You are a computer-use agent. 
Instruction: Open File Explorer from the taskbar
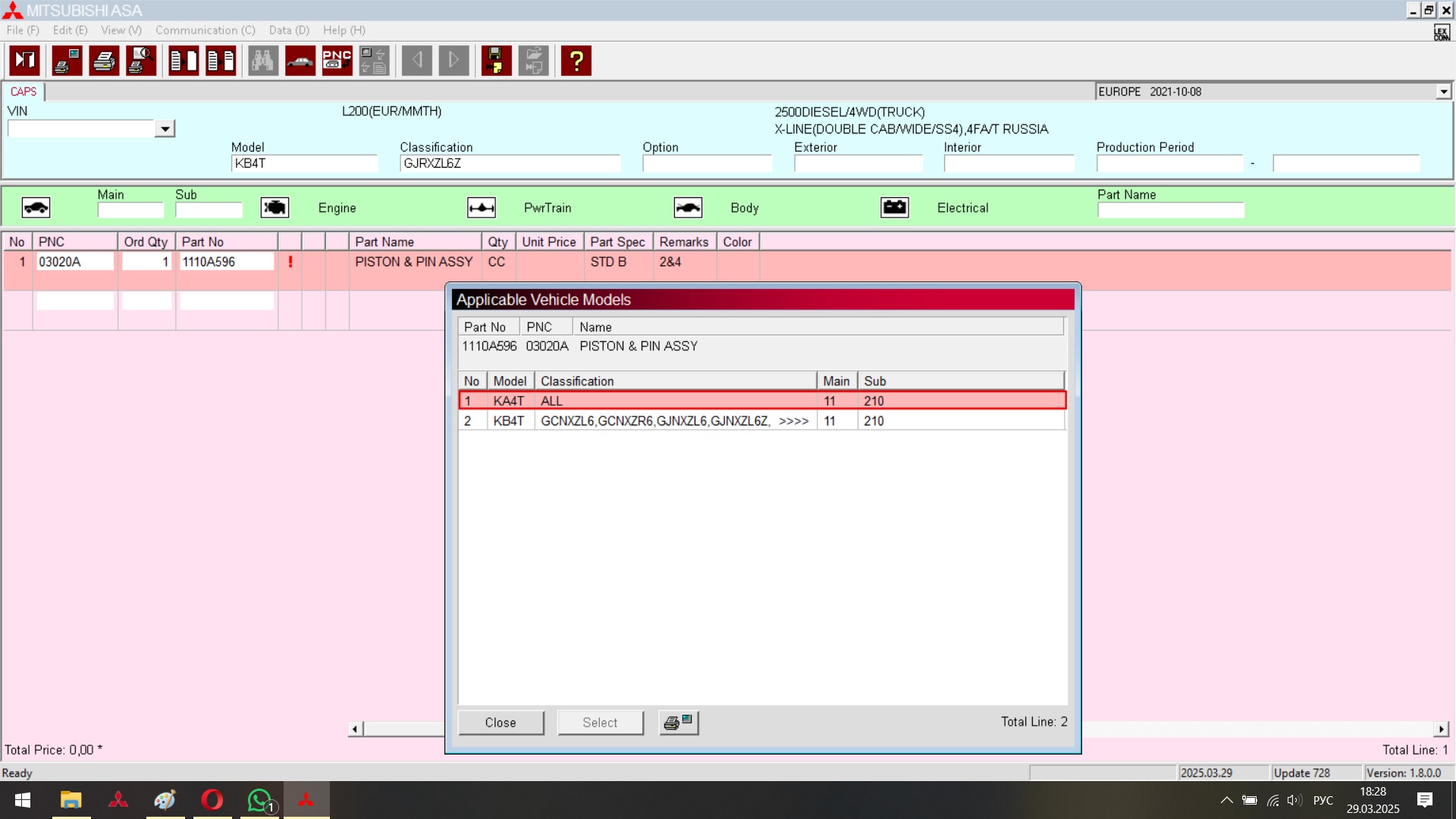[71, 800]
